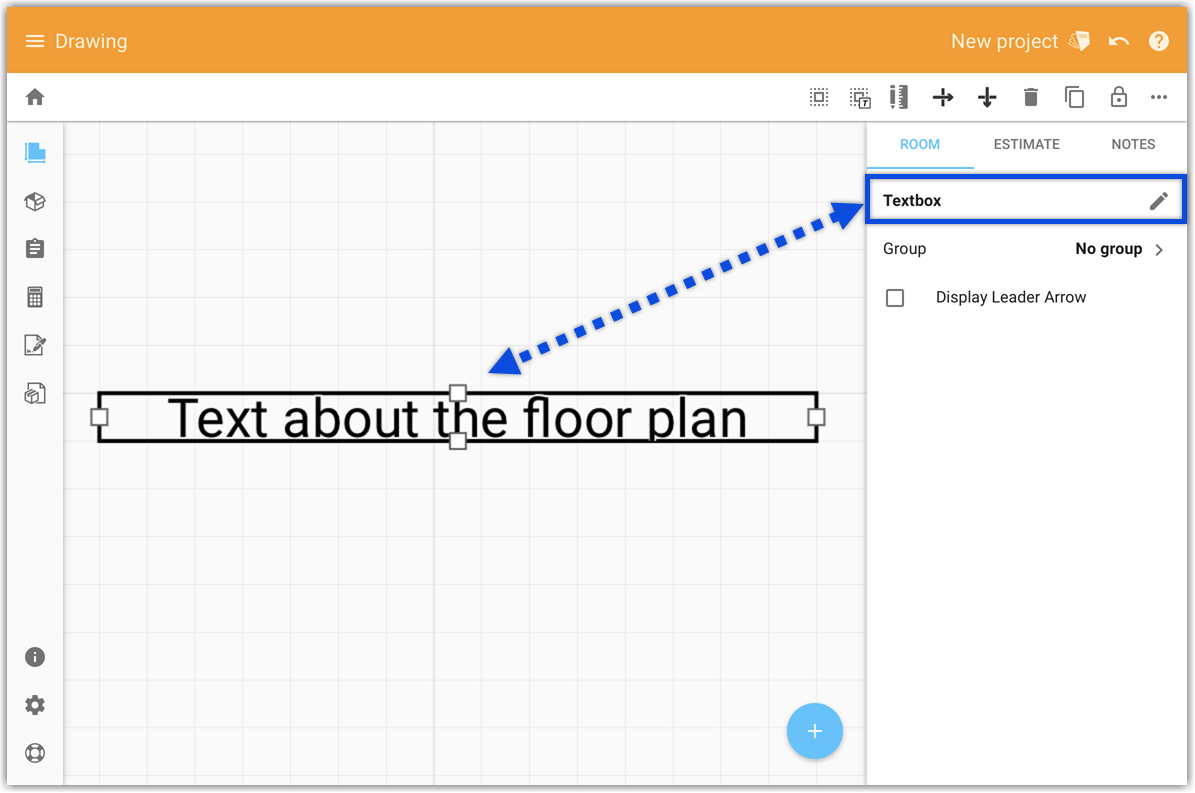Open the calculator sidebar icon
Viewport: 1195px width, 793px height.
pos(35,297)
